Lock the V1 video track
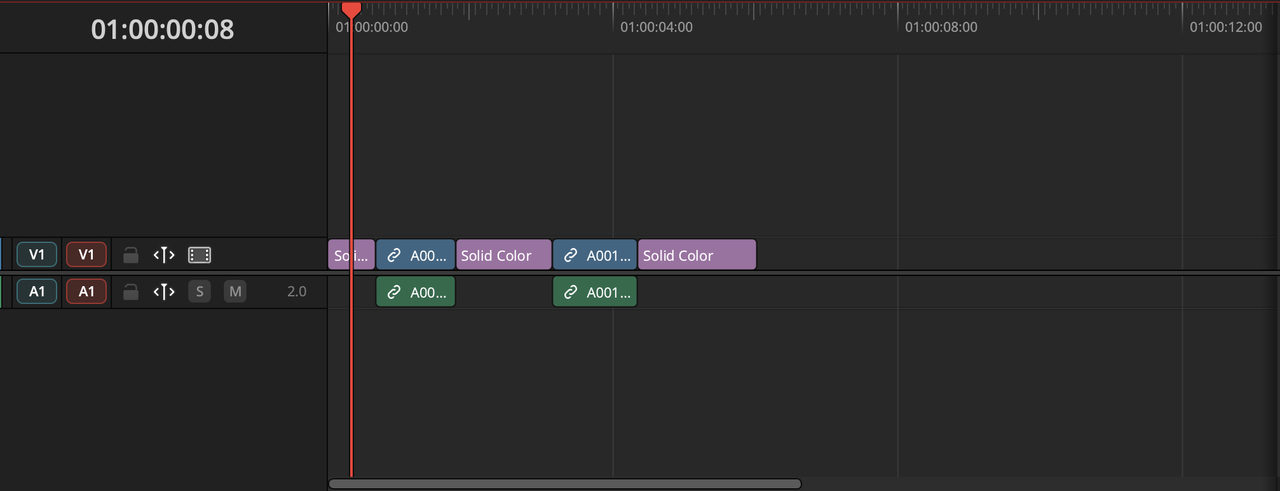This screenshot has height=491, width=1280. 130,255
